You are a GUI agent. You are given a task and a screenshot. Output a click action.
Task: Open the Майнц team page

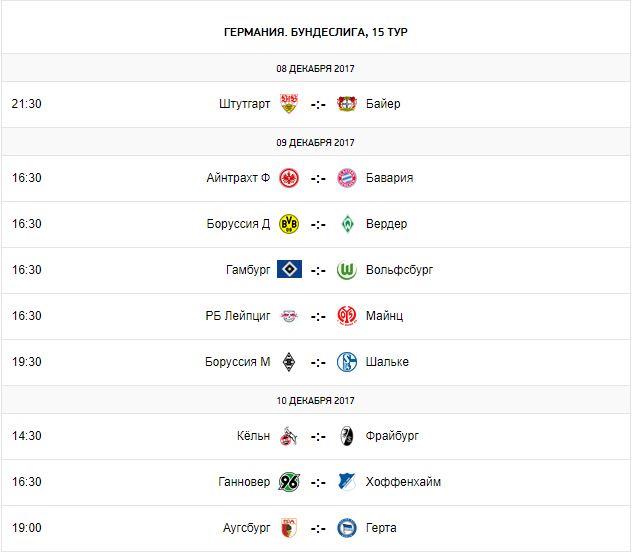(386, 316)
